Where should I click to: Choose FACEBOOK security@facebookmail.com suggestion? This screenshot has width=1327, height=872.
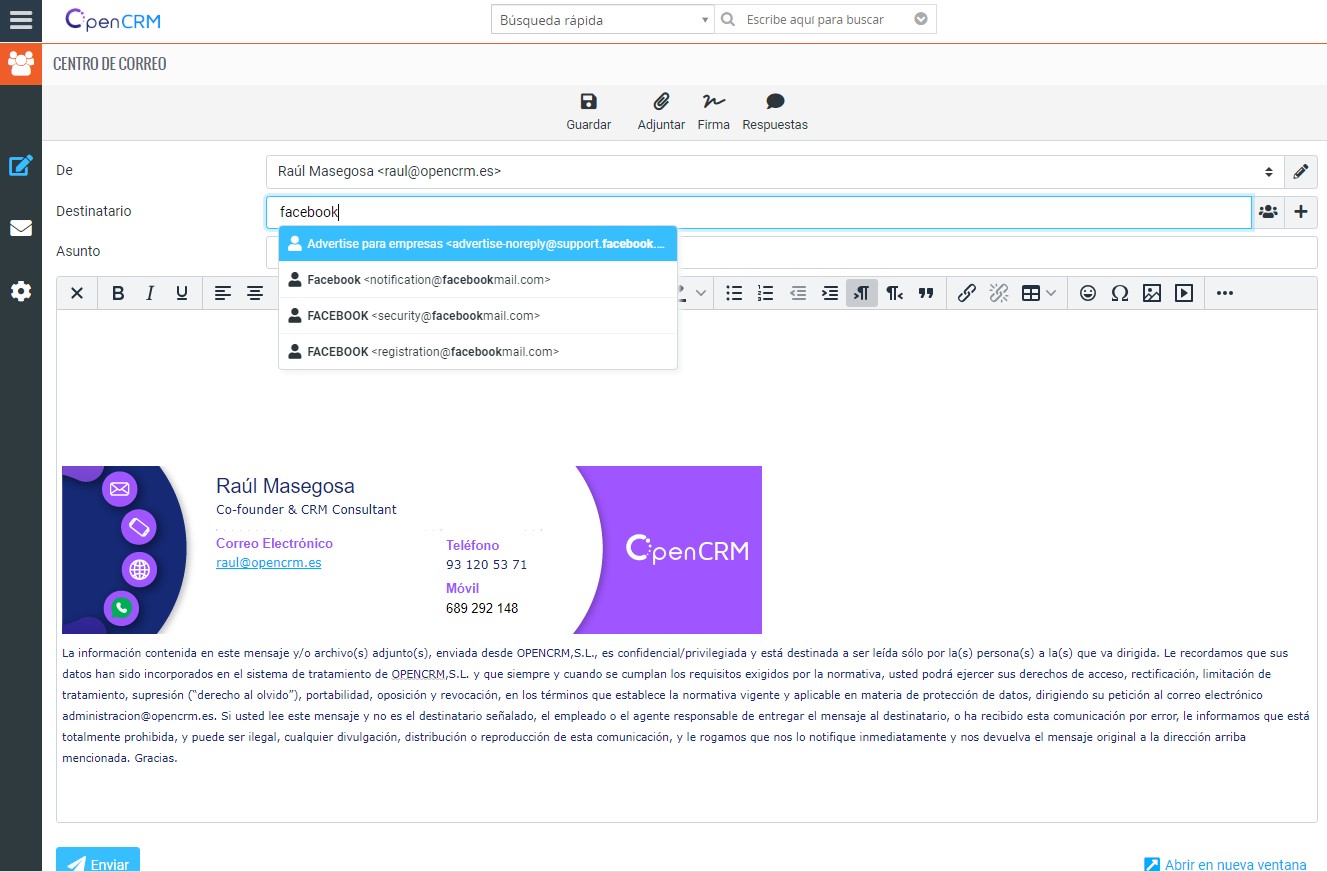tap(478, 316)
